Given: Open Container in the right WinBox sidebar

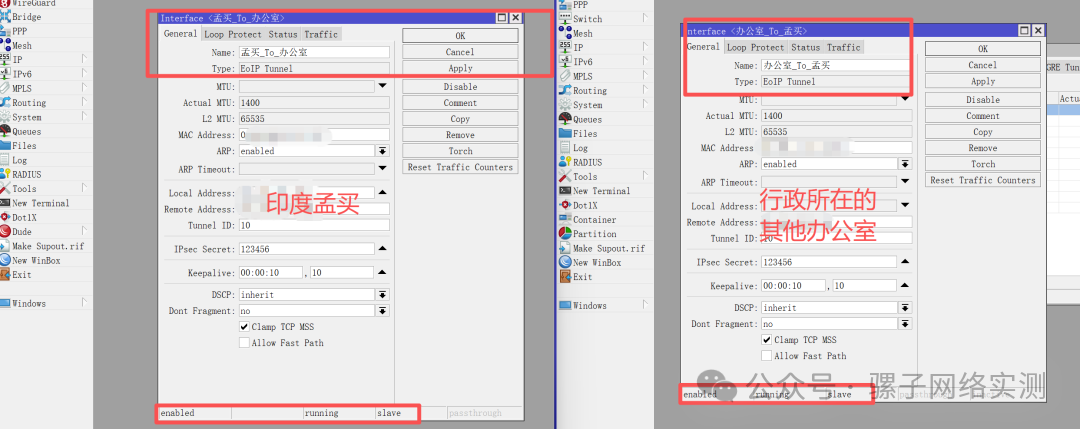Looking at the screenshot, I should click(594, 220).
